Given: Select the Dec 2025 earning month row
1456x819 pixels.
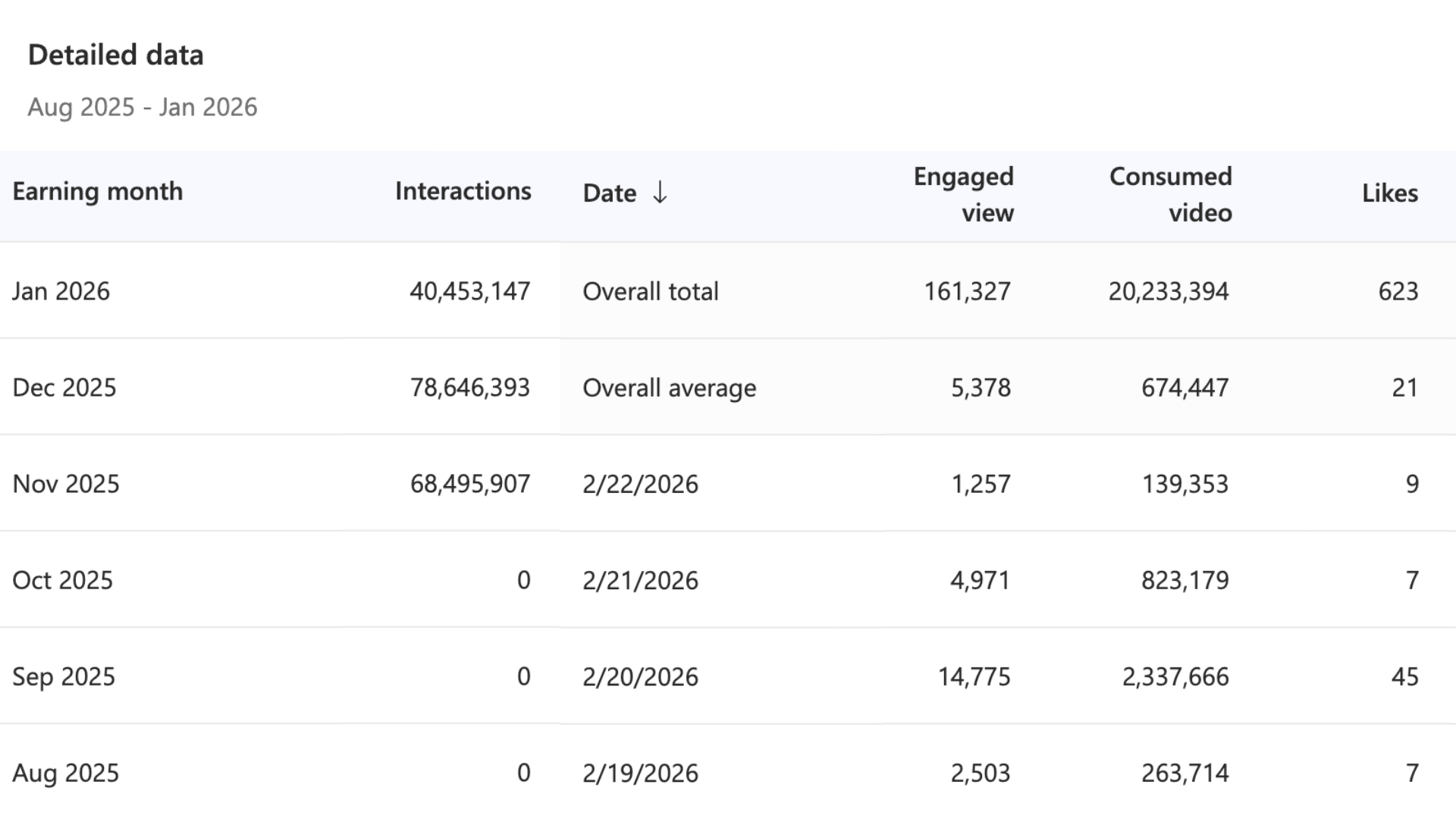Looking at the screenshot, I should coord(64,388).
